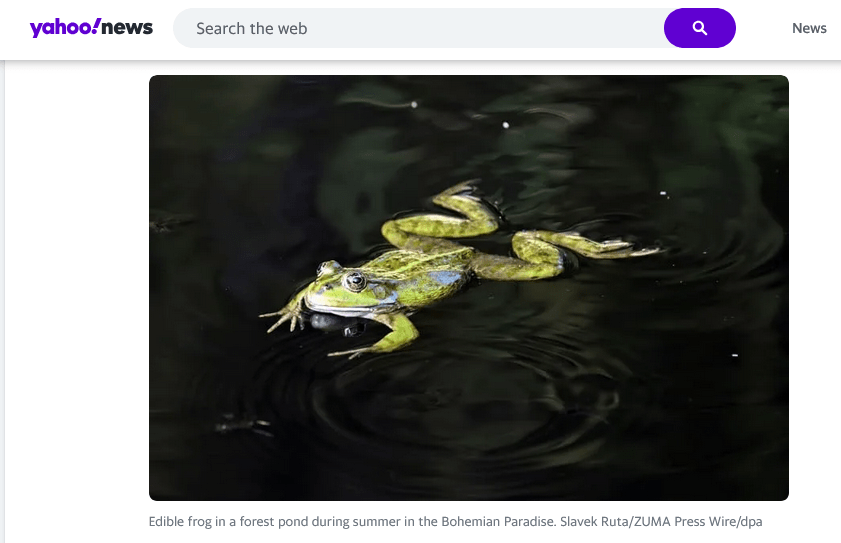Click the "news" word in the logo
The image size is (841, 543).
click(x=128, y=28)
